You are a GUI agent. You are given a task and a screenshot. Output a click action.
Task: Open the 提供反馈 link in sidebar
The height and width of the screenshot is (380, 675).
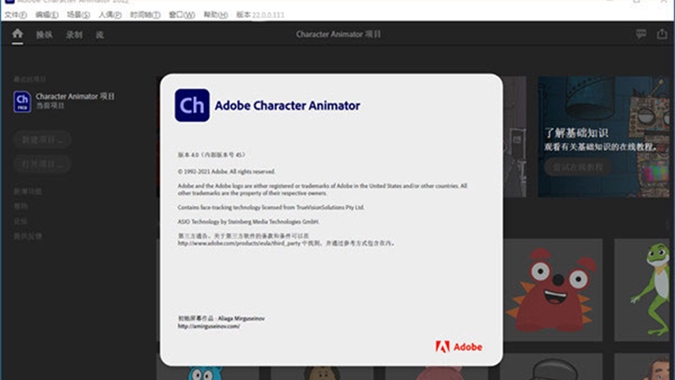point(28,236)
